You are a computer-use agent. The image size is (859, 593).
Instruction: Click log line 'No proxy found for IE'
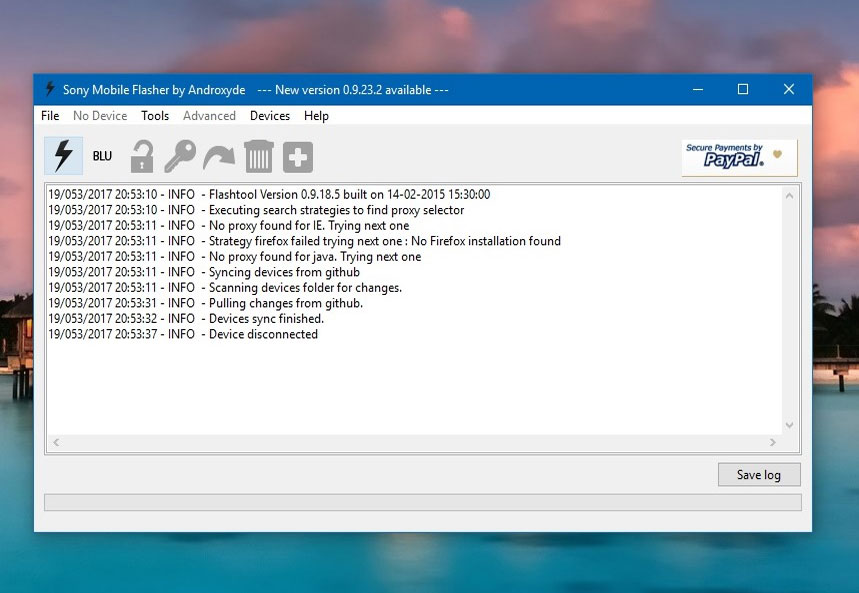click(x=228, y=225)
